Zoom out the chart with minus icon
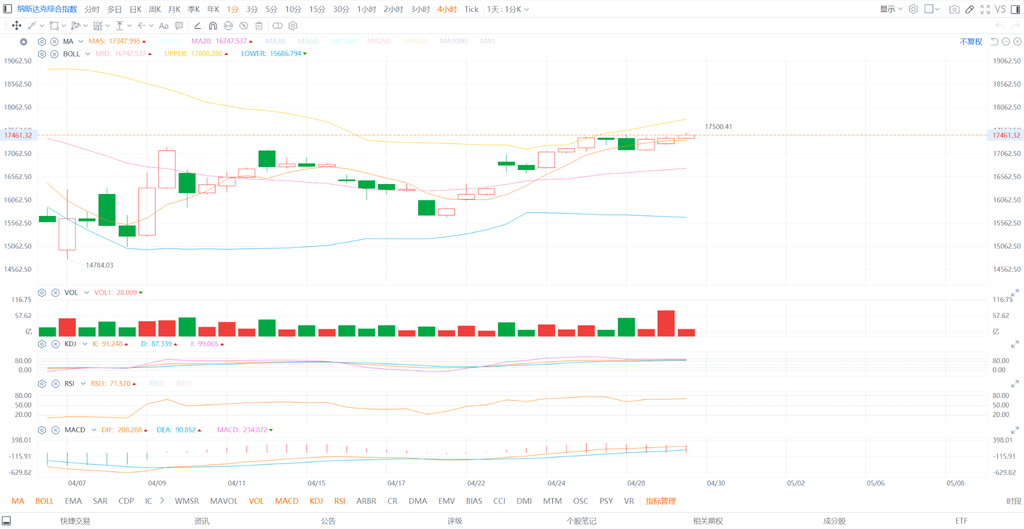Viewport: 1024px width, 529px height. (x=1006, y=41)
